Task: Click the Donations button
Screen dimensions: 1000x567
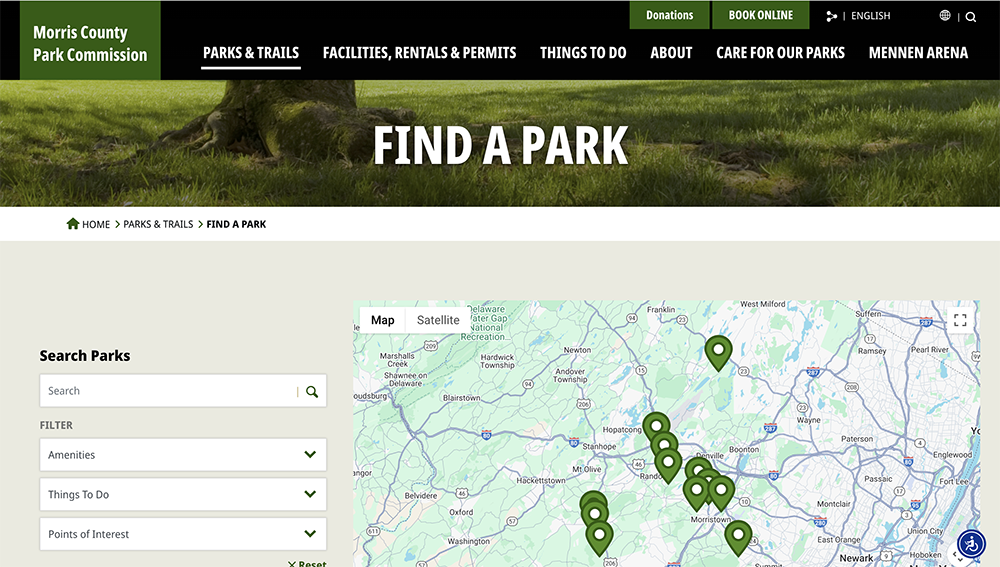Action: [669, 15]
